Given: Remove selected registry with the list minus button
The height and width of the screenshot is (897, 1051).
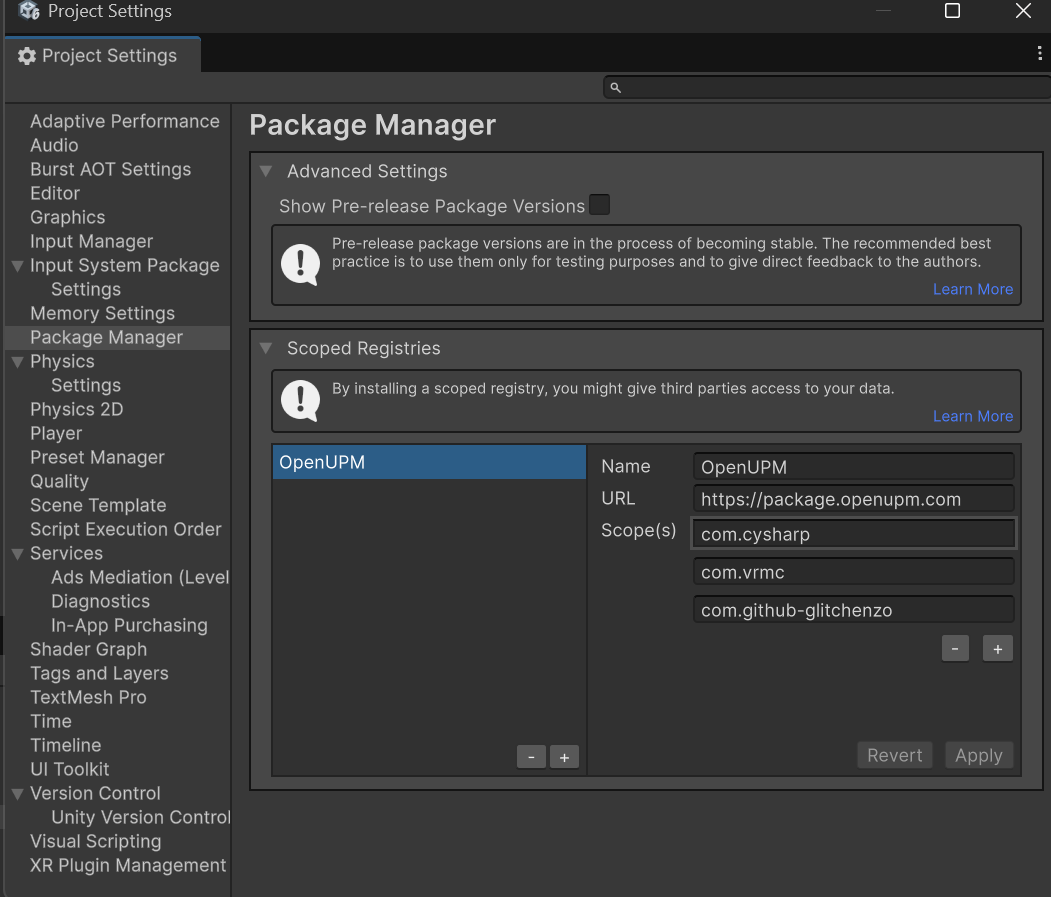Looking at the screenshot, I should 532,757.
